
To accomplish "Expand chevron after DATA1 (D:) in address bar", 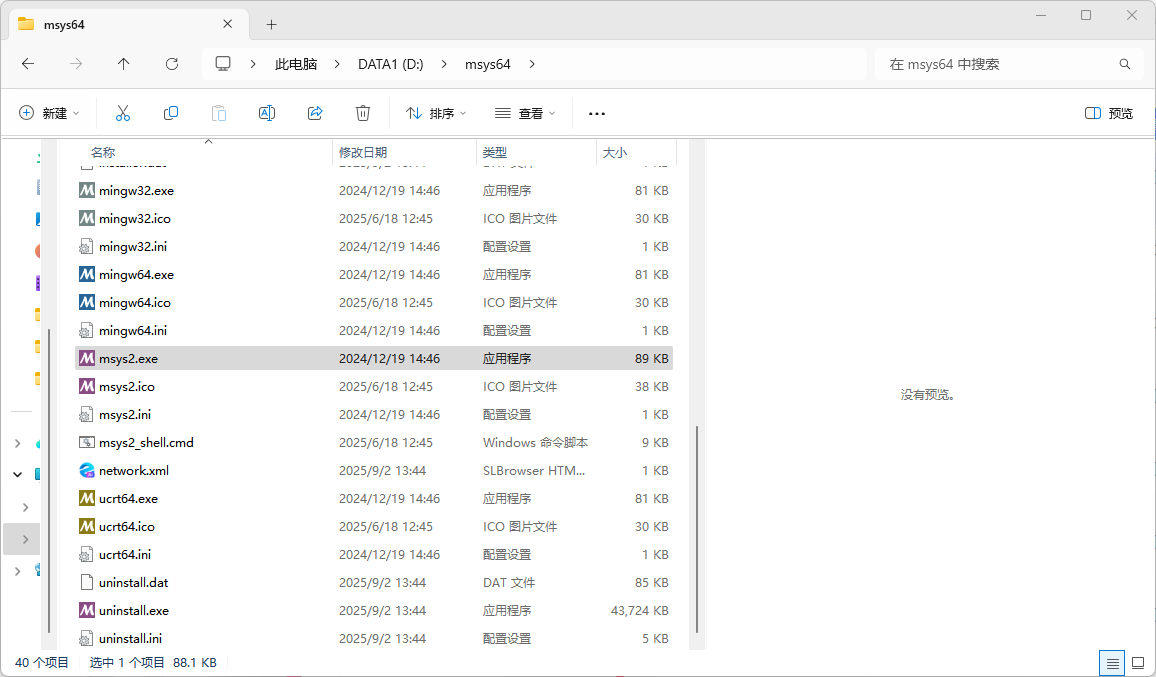I will [444, 64].
